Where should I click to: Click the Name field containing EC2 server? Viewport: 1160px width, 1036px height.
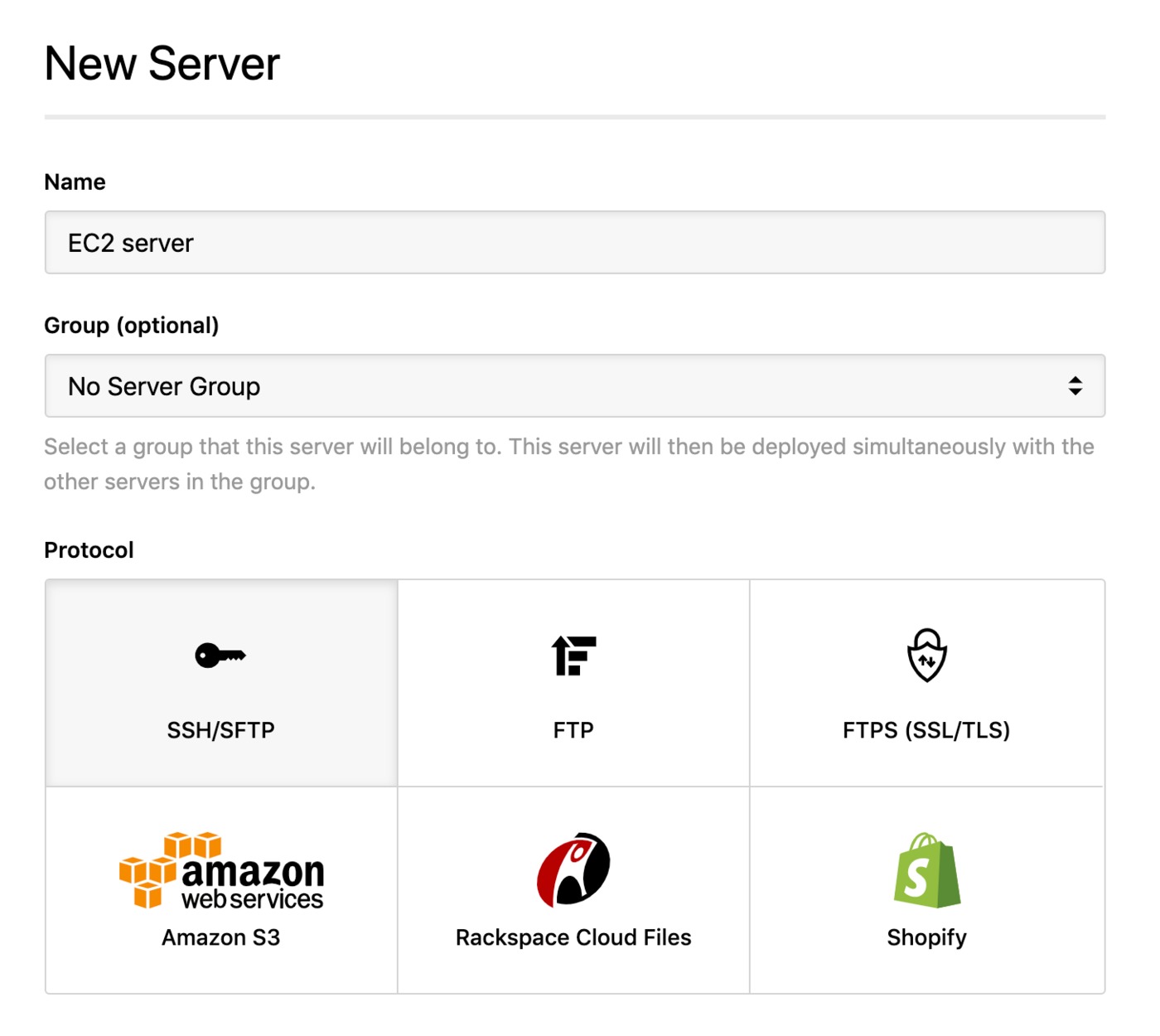(575, 243)
